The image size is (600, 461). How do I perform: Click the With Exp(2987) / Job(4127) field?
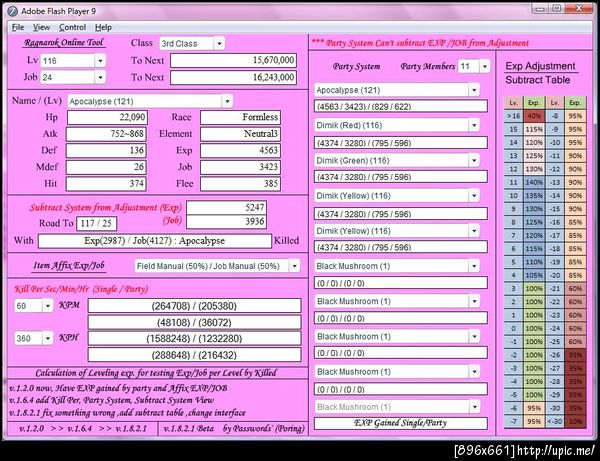click(155, 241)
